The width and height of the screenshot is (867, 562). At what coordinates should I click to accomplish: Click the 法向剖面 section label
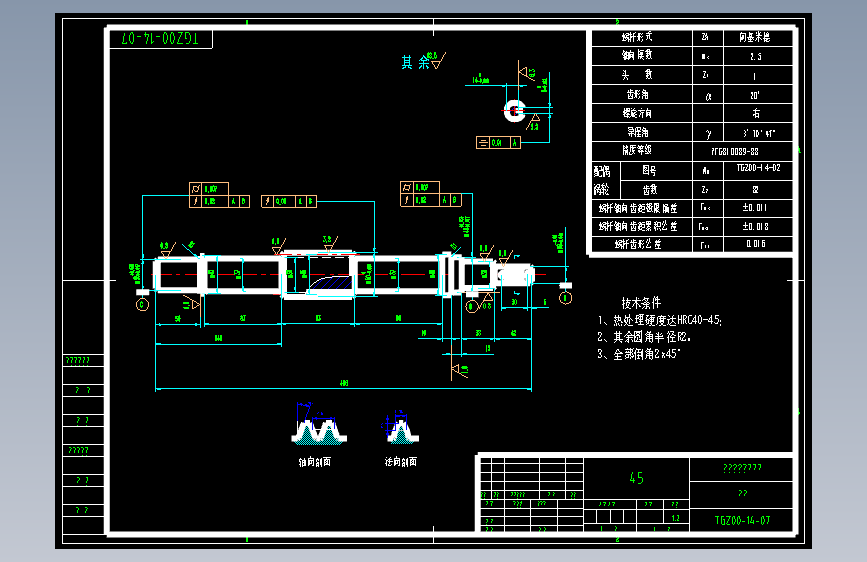pyautogui.click(x=401, y=462)
